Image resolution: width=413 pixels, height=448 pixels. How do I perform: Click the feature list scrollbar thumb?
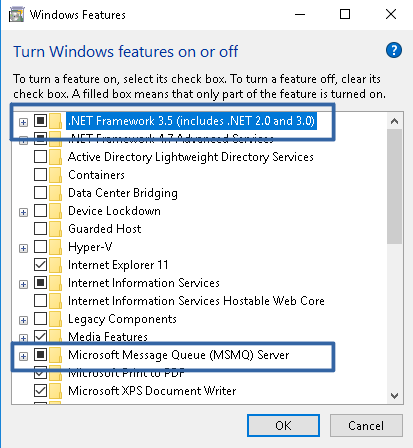click(x=394, y=187)
